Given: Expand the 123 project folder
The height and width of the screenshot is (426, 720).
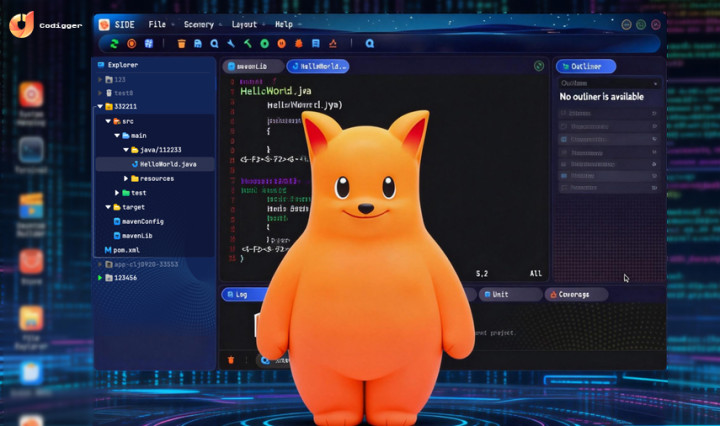Looking at the screenshot, I should click(x=100, y=79).
